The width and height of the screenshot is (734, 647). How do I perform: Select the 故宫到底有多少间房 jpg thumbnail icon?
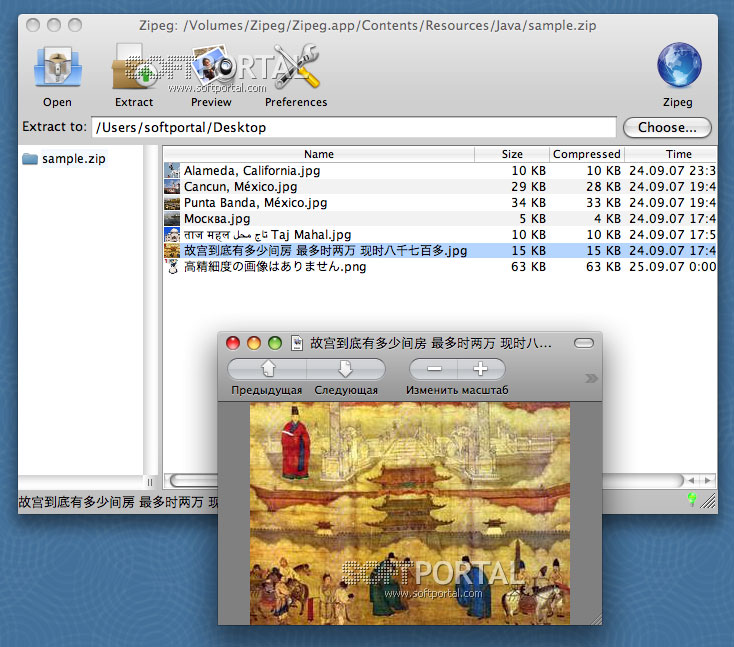(172, 250)
